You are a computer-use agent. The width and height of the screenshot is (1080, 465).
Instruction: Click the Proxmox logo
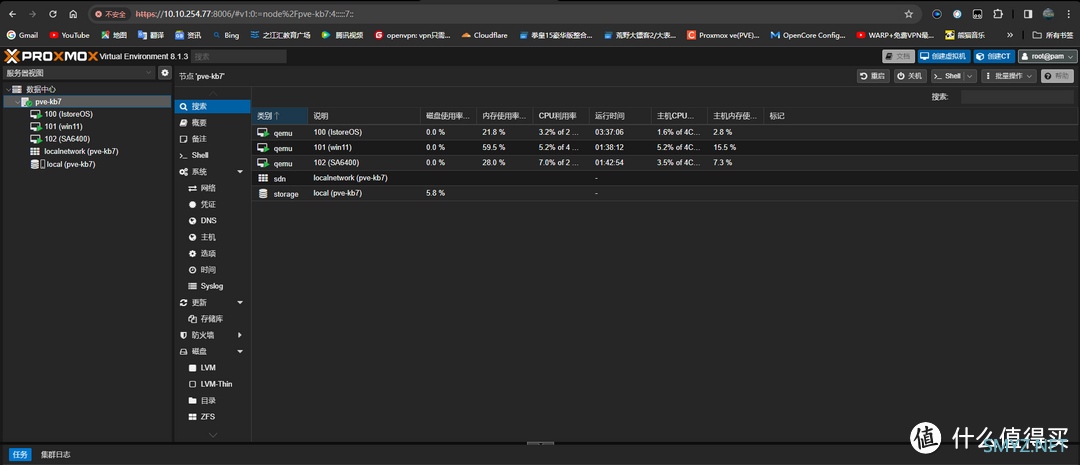[x=52, y=56]
